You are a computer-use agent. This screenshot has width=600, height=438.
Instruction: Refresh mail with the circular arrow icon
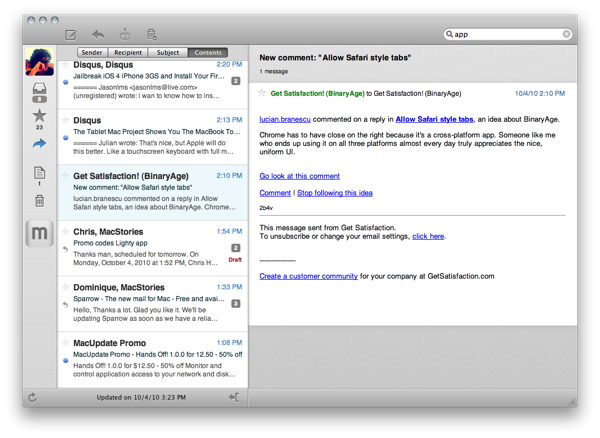click(x=32, y=397)
